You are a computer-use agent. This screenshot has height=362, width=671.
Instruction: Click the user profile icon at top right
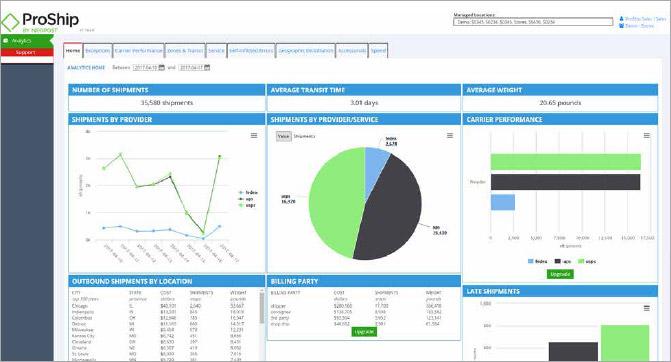tap(621, 19)
